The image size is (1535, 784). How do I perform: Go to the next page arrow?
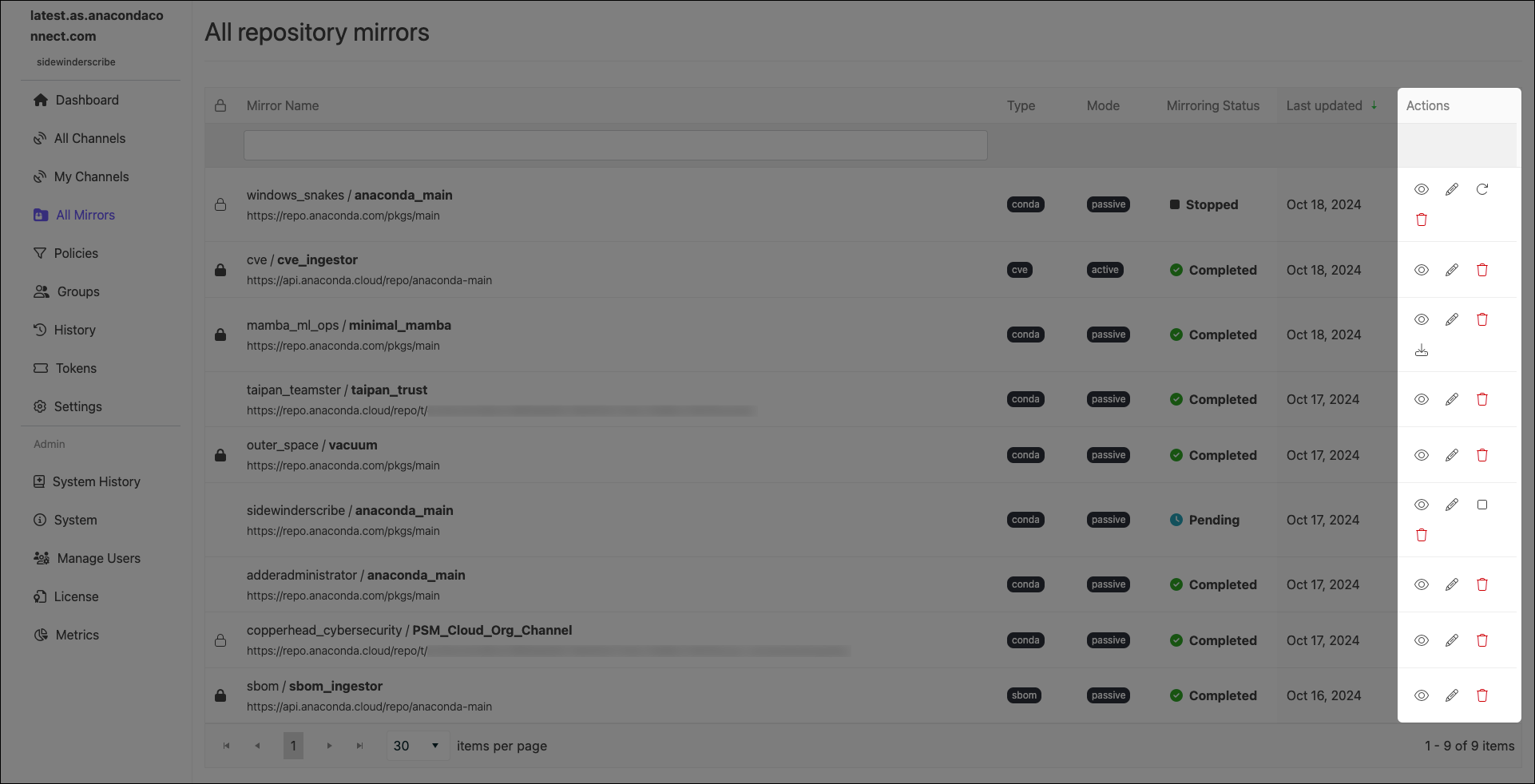329,746
